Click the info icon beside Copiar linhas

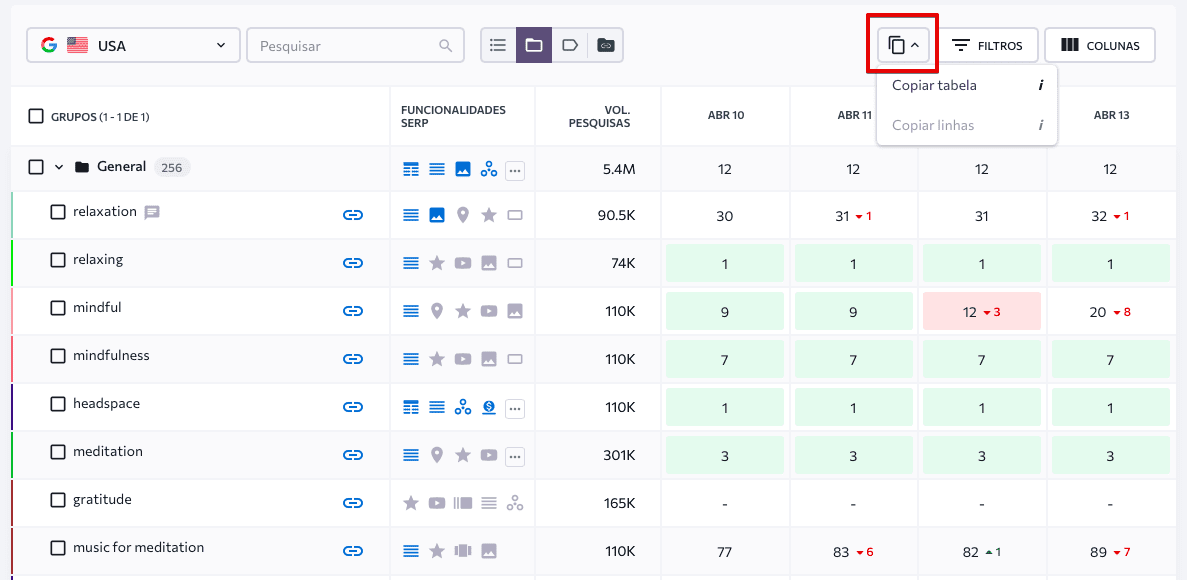[x=1041, y=125]
